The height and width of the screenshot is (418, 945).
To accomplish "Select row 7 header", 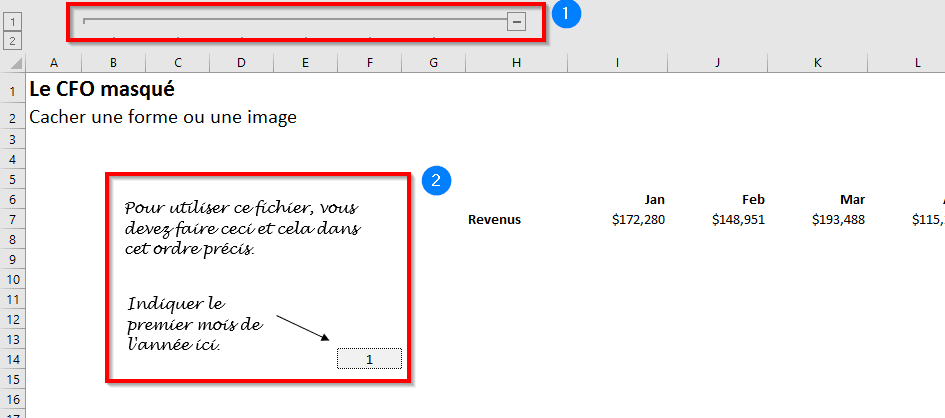I will pyautogui.click(x=12, y=220).
